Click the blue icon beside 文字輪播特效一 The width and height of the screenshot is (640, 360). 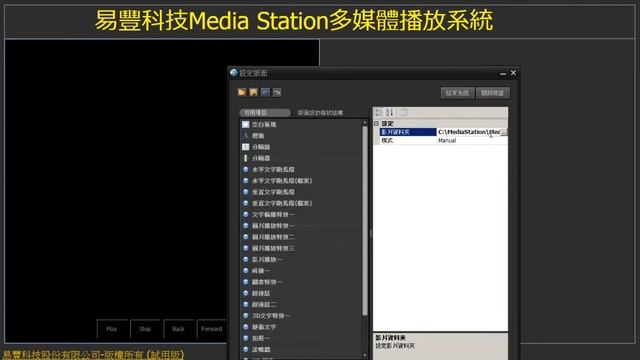(x=246, y=214)
